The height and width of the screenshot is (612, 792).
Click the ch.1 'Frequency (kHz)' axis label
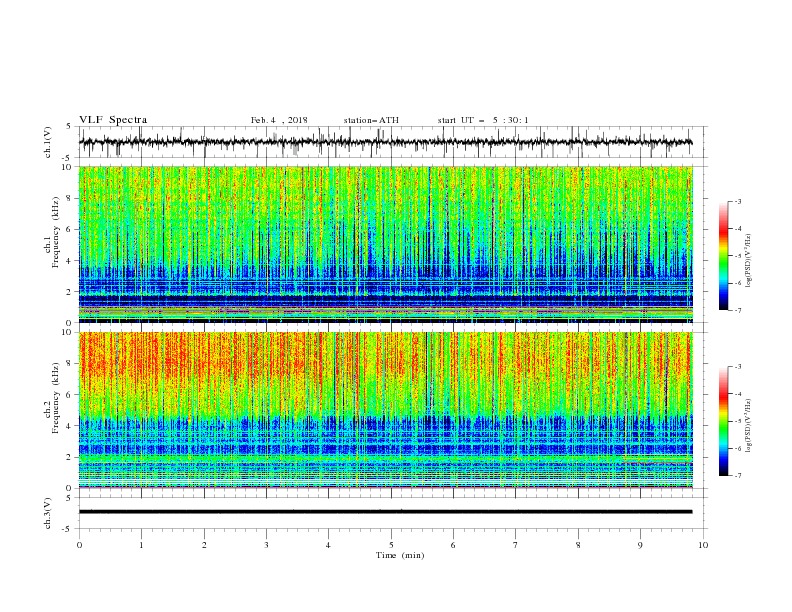(x=55, y=233)
